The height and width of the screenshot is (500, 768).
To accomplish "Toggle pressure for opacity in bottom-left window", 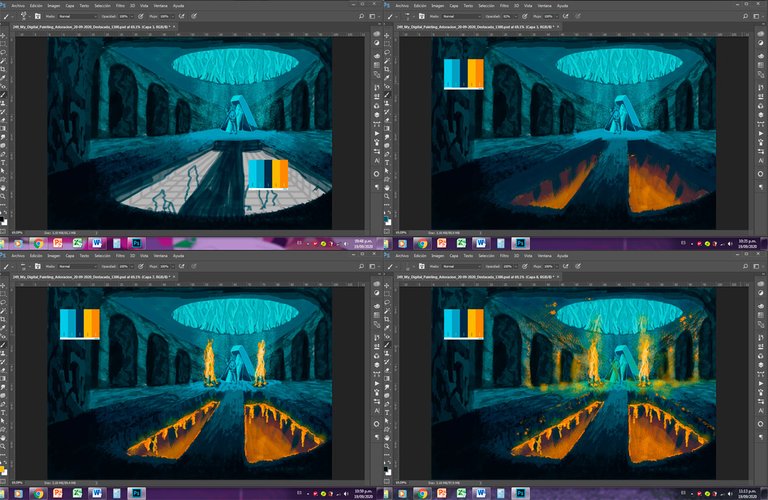I will [141, 266].
